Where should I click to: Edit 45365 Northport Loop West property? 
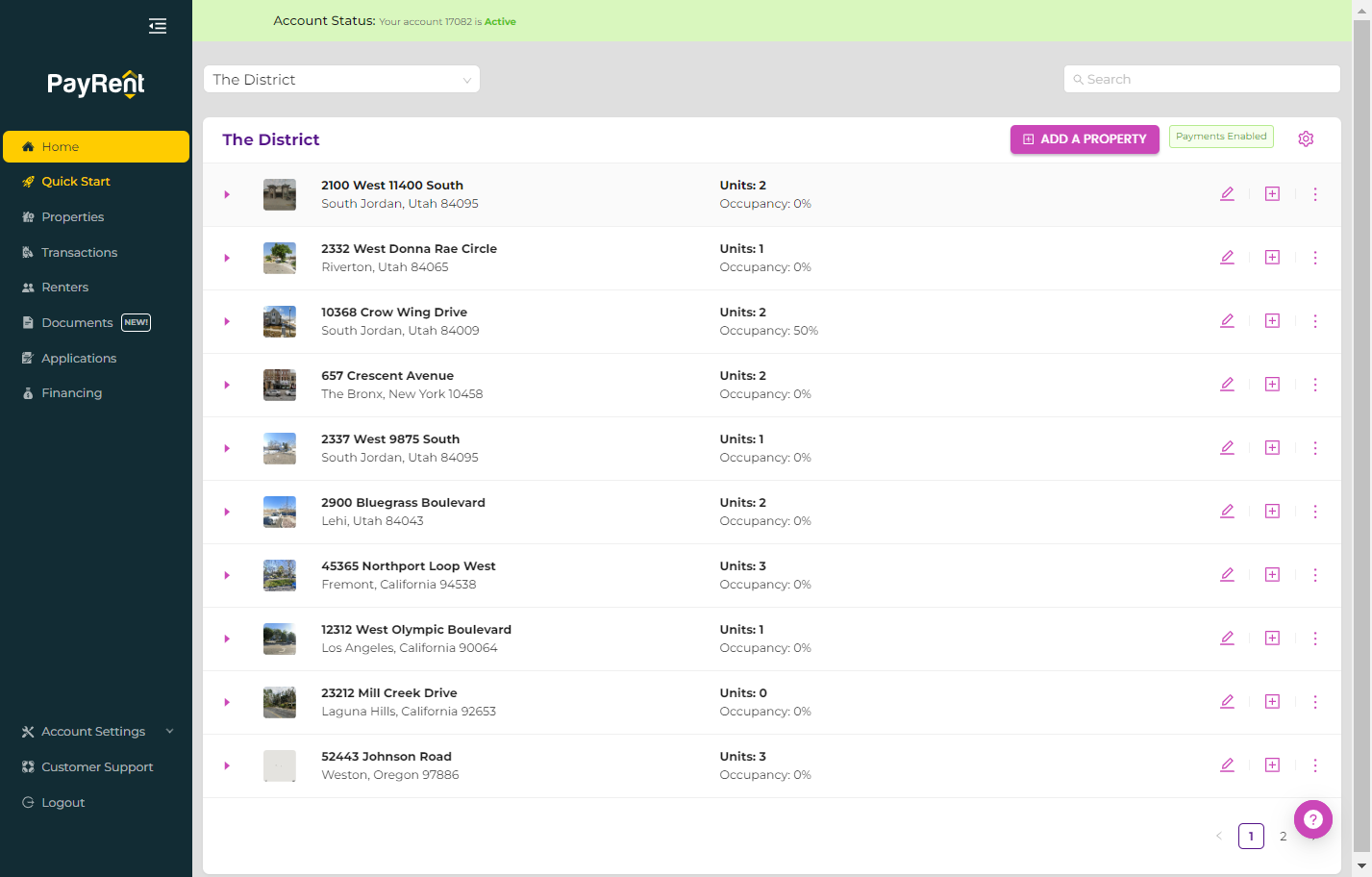point(1227,575)
